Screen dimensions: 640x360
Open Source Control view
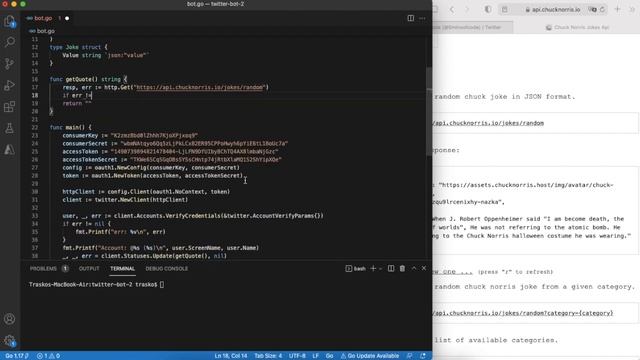[9, 64]
